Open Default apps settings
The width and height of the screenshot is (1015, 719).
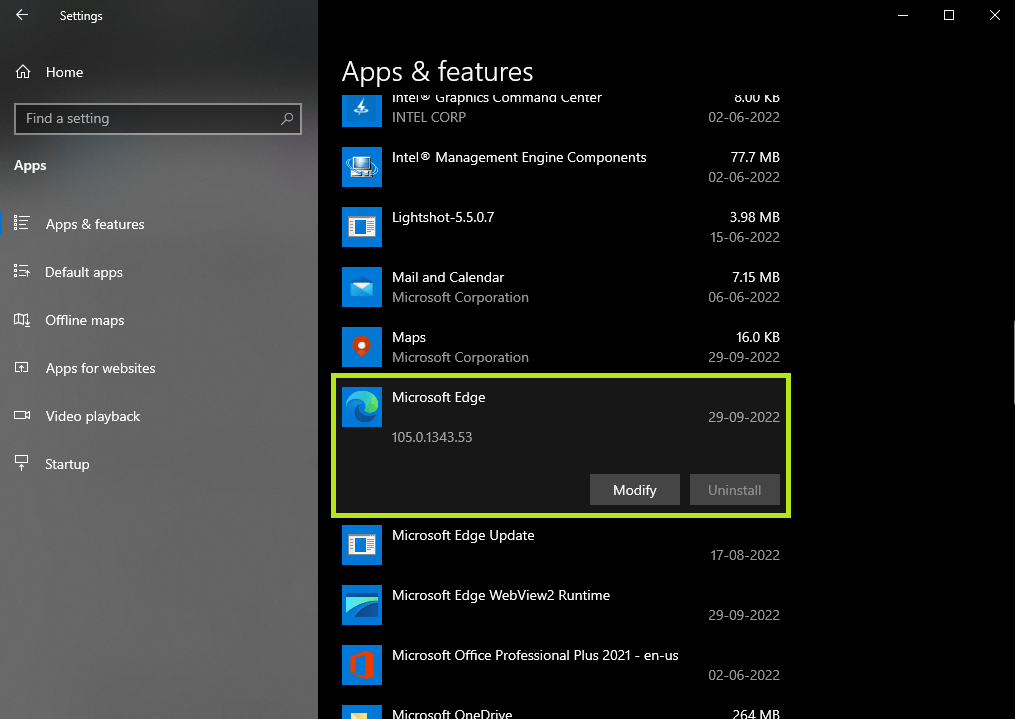coord(159,272)
